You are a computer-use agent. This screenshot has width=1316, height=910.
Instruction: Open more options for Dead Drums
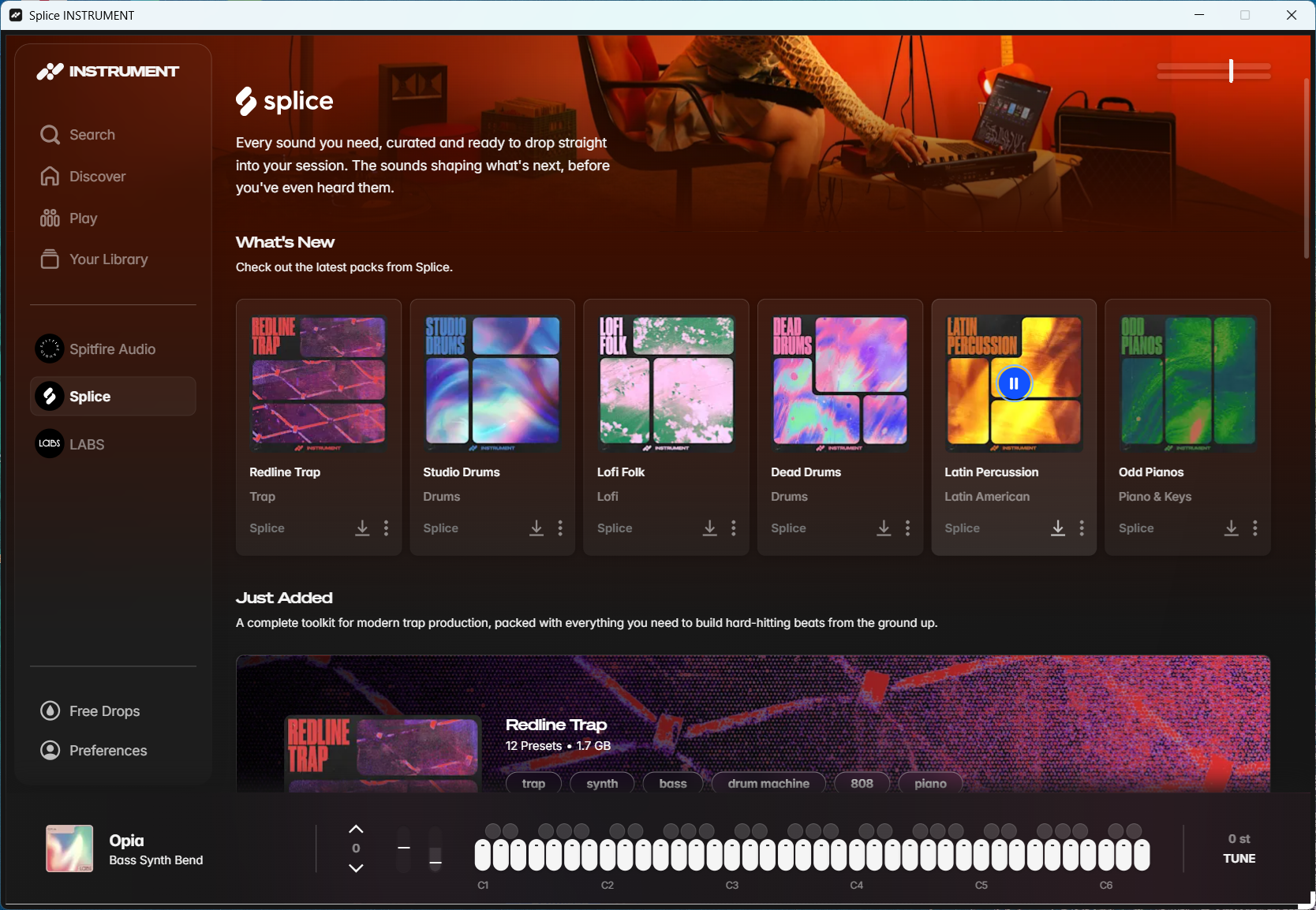(x=907, y=528)
